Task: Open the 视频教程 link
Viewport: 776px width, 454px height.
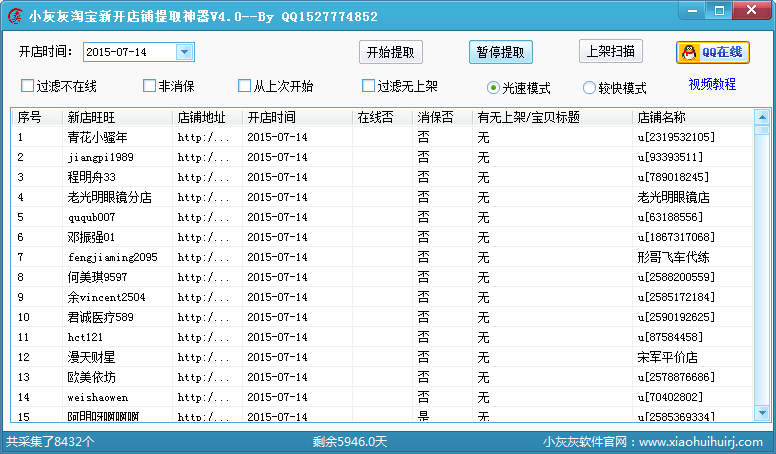Action: pos(712,84)
